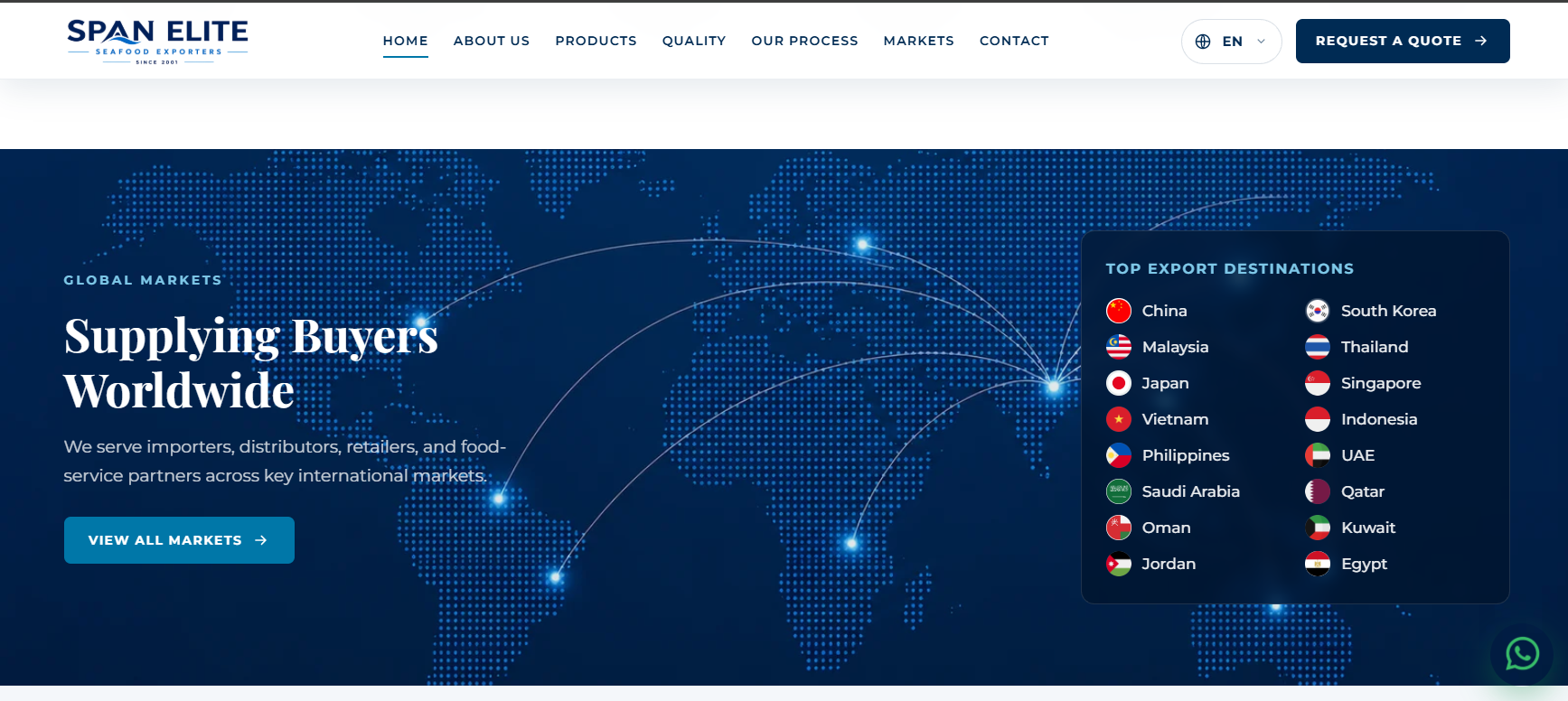The width and height of the screenshot is (1568, 701).
Task: Select the Oman destination label
Action: coord(1167,528)
